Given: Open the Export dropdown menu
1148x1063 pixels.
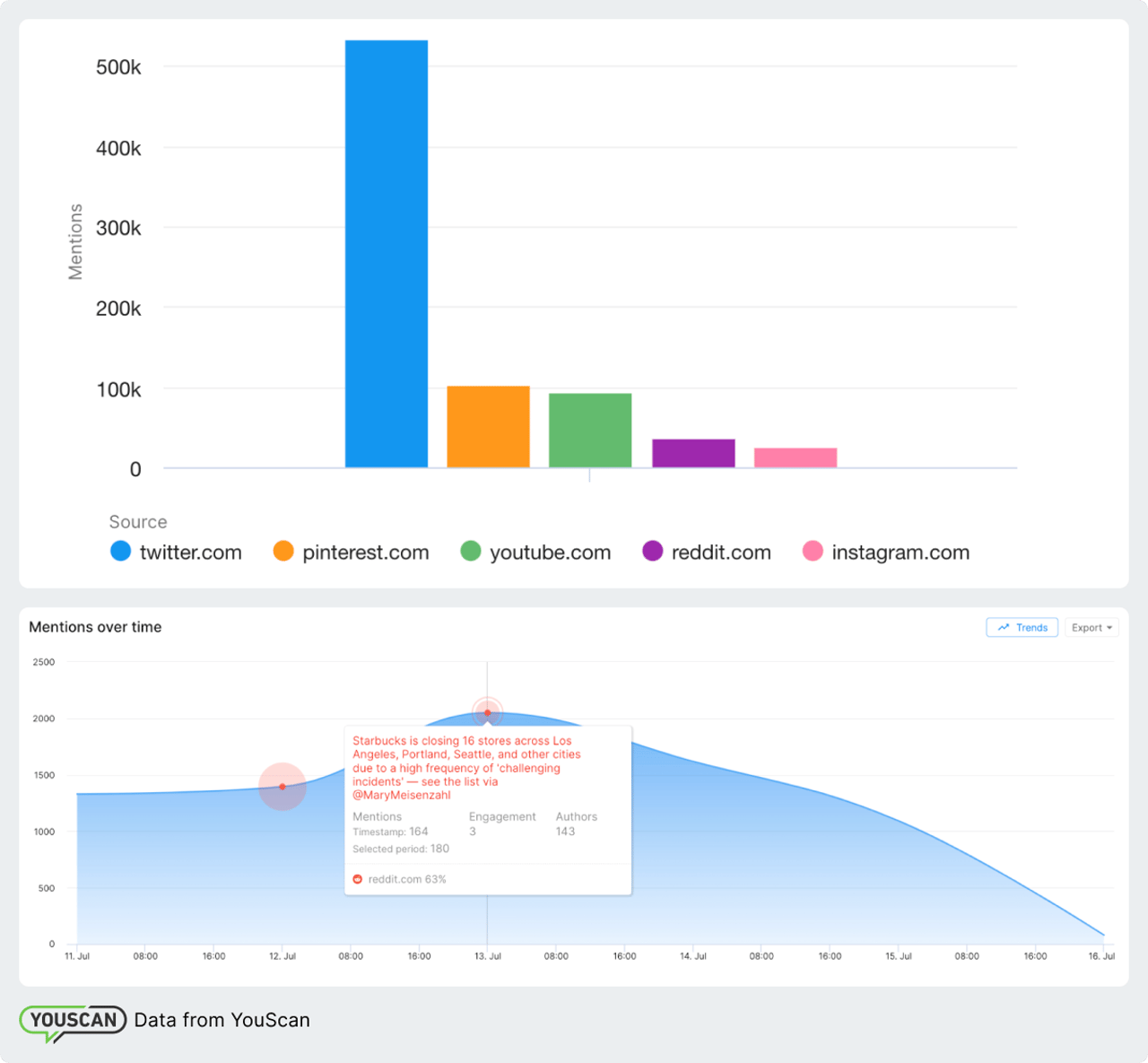Looking at the screenshot, I should (x=1091, y=628).
